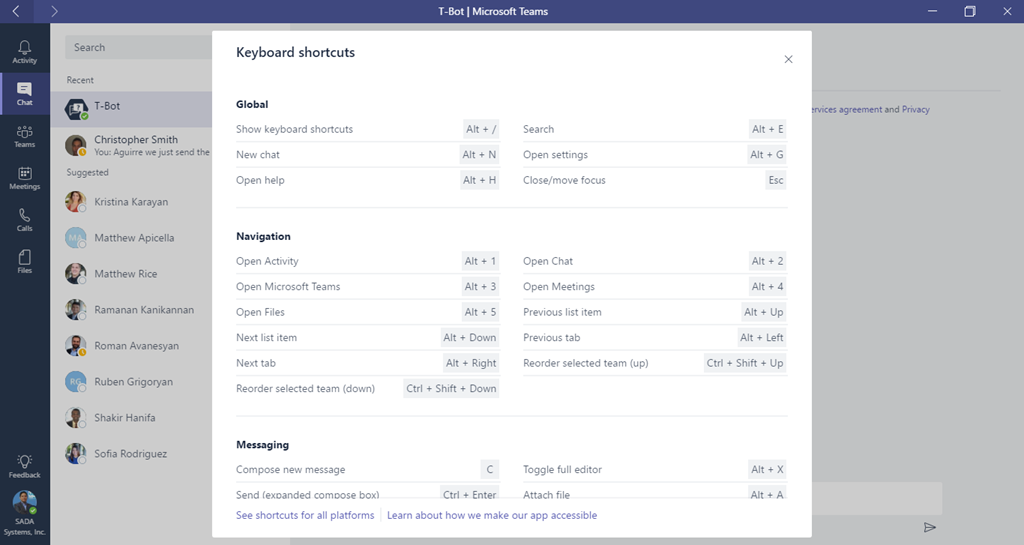Image resolution: width=1024 pixels, height=545 pixels.
Task: Select Kristina Karayan from Suggested
Action: (131, 202)
